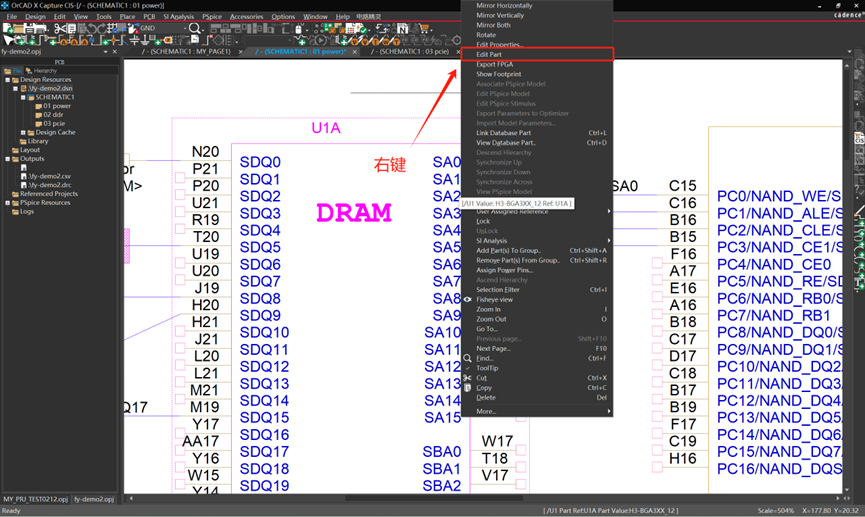Click the Place Junction tool icon
The width and height of the screenshot is (865, 517).
coord(113,40)
